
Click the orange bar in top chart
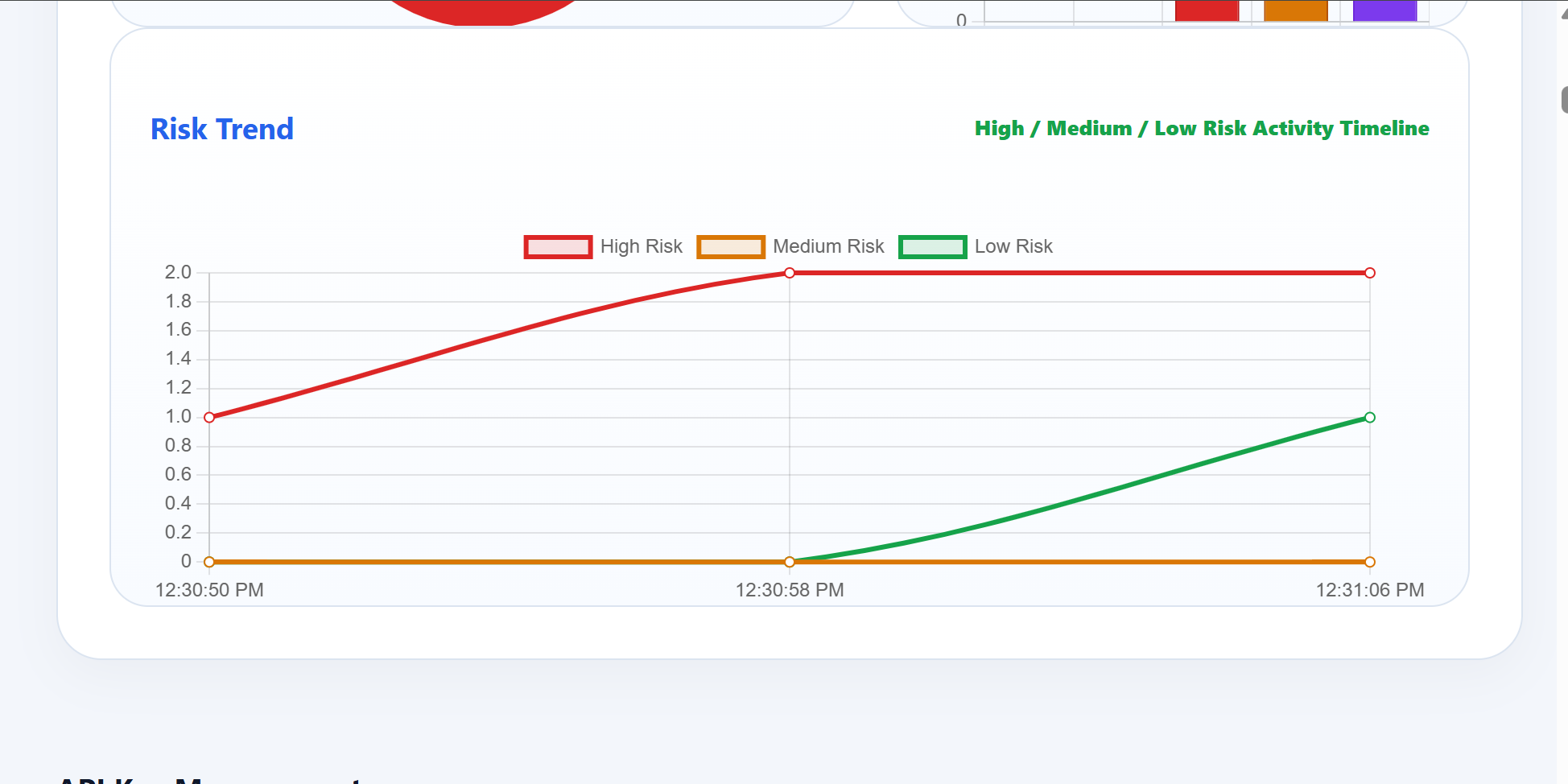tap(1296, 10)
